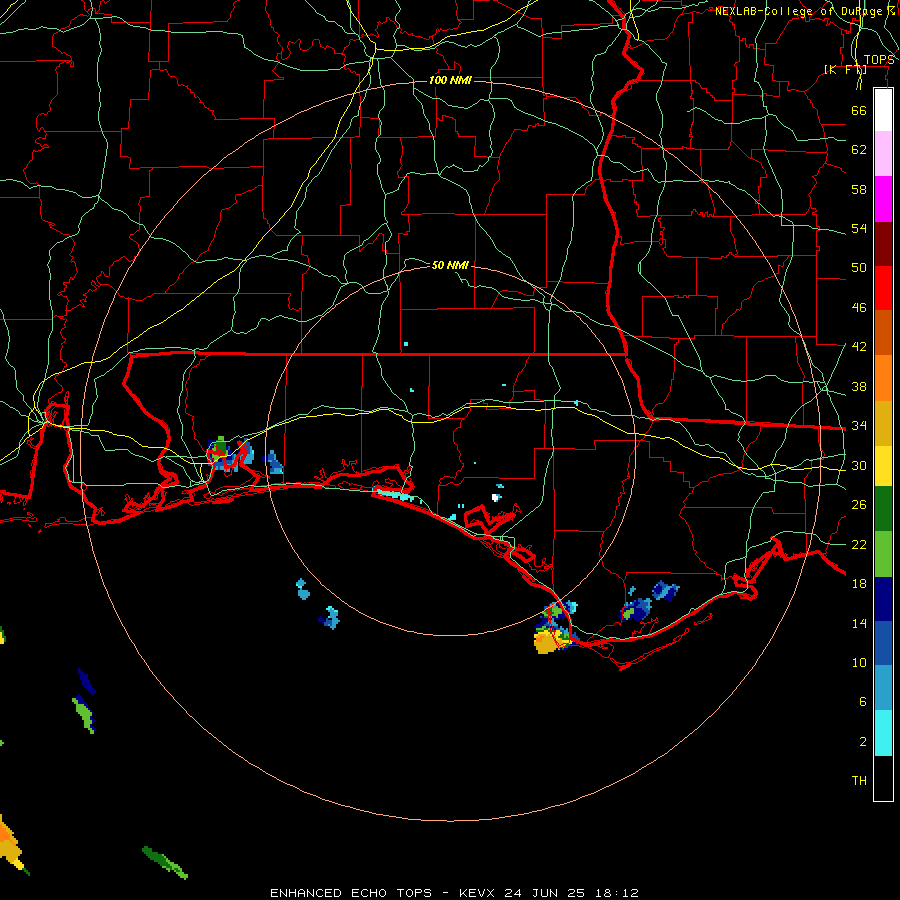
Task: Select the bright red legend swatch
Action: pyautogui.click(x=883, y=288)
